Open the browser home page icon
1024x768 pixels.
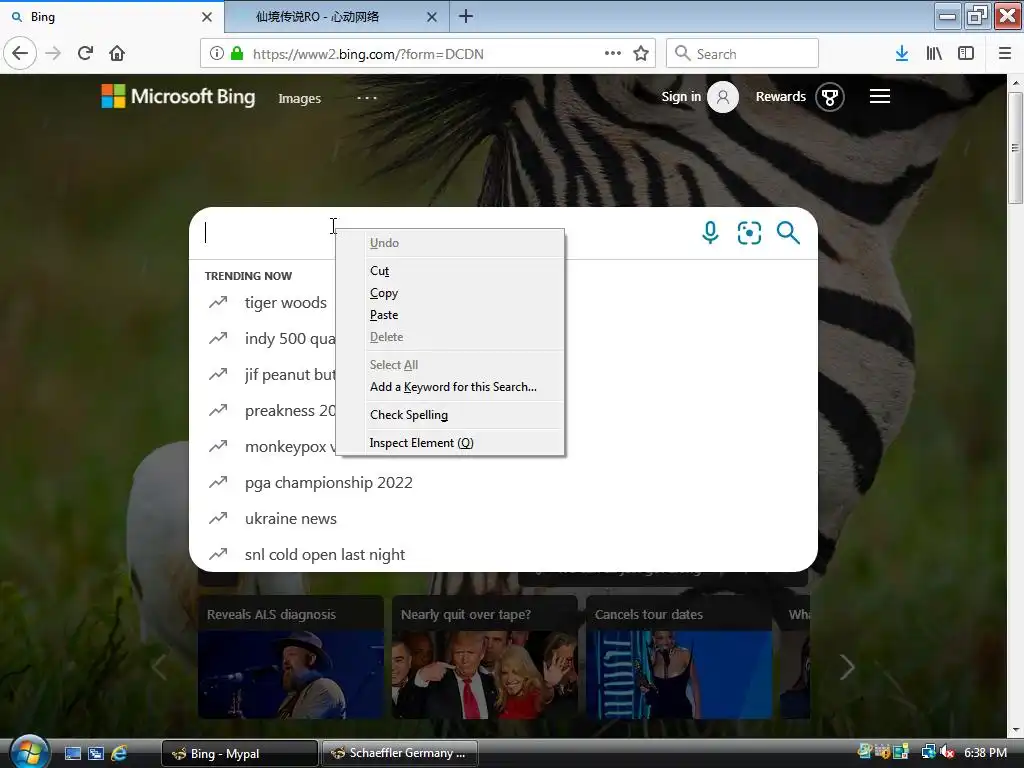tap(117, 53)
